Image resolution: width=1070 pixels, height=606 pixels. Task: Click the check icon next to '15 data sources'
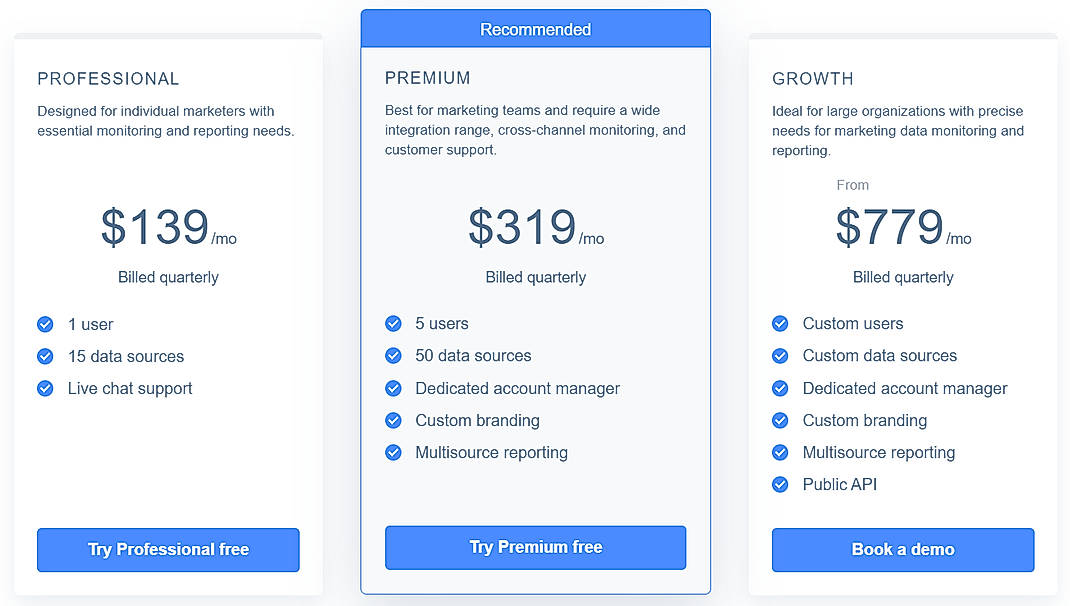tap(45, 356)
